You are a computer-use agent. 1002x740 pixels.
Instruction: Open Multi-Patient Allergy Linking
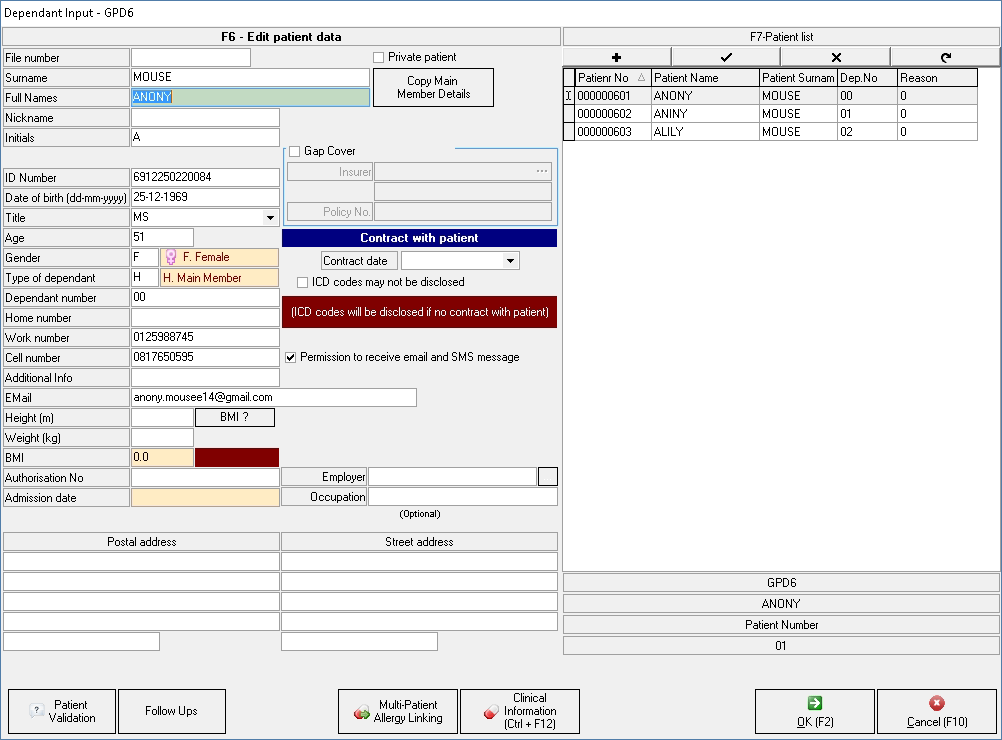point(398,711)
